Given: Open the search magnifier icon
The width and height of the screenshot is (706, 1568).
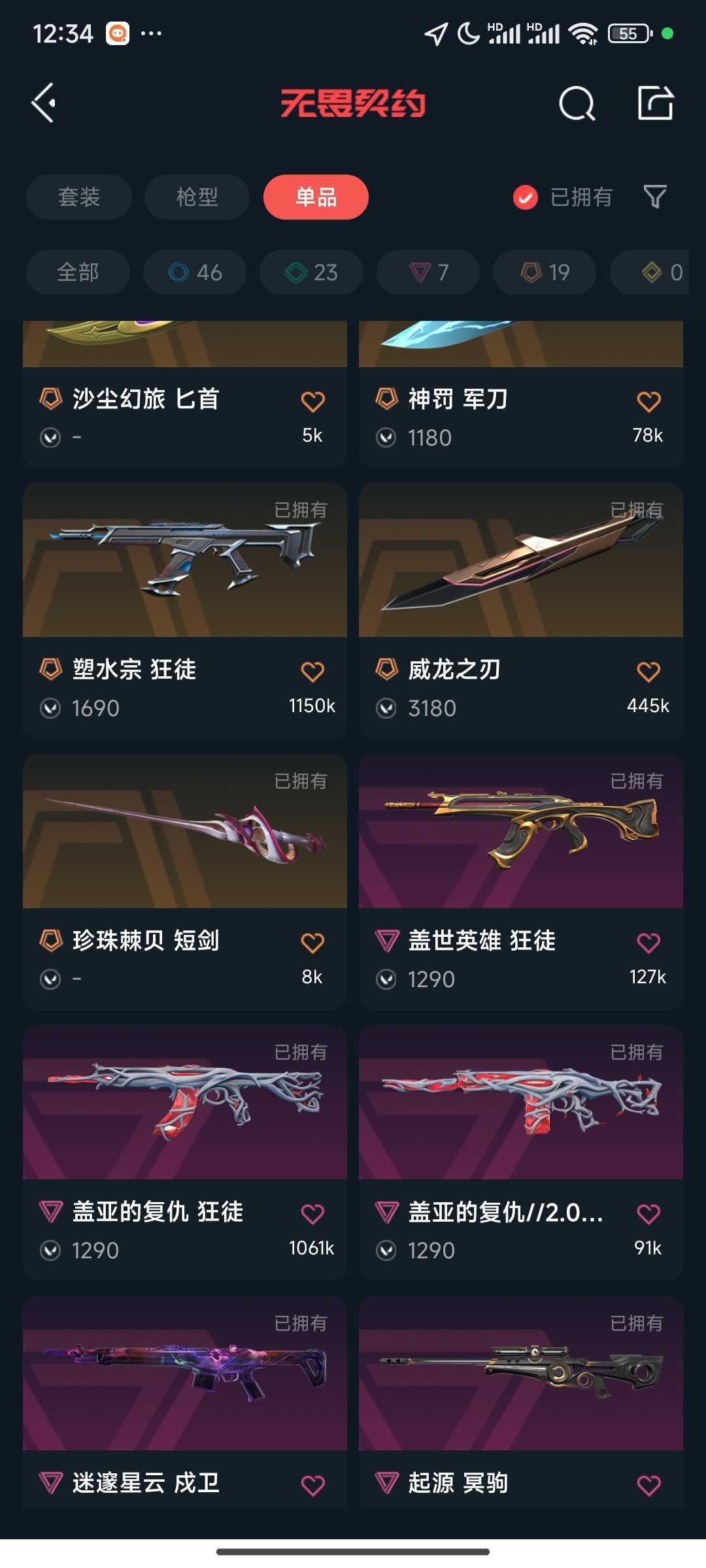Looking at the screenshot, I should (x=577, y=103).
